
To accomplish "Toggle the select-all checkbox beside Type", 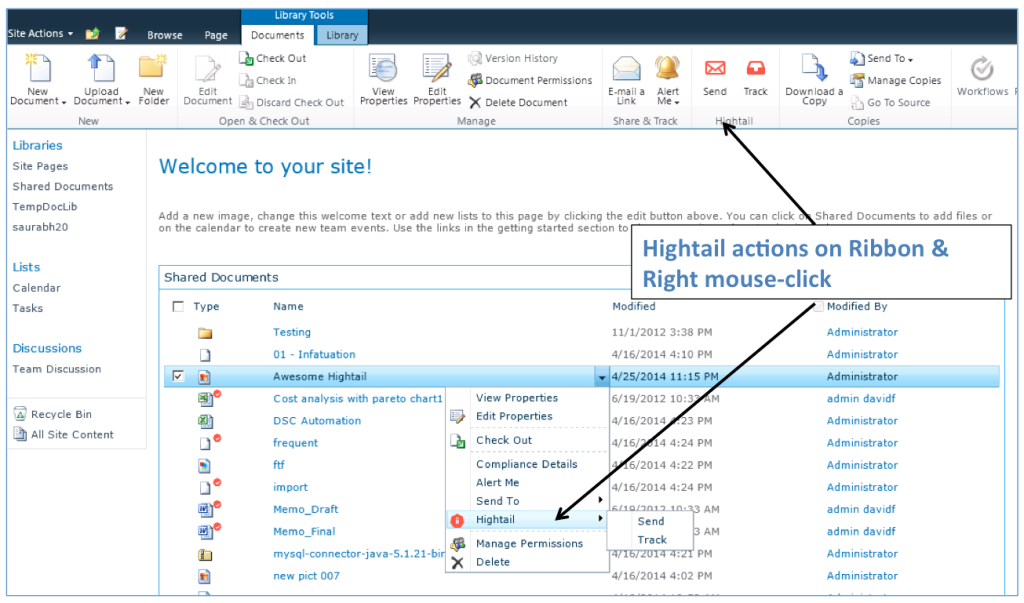I will [x=178, y=306].
